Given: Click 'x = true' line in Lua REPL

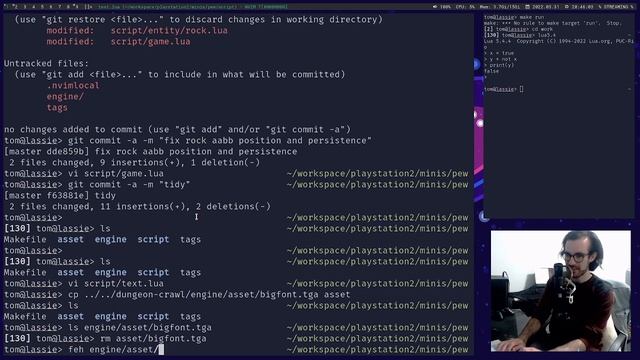Looking at the screenshot, I should pos(499,53).
